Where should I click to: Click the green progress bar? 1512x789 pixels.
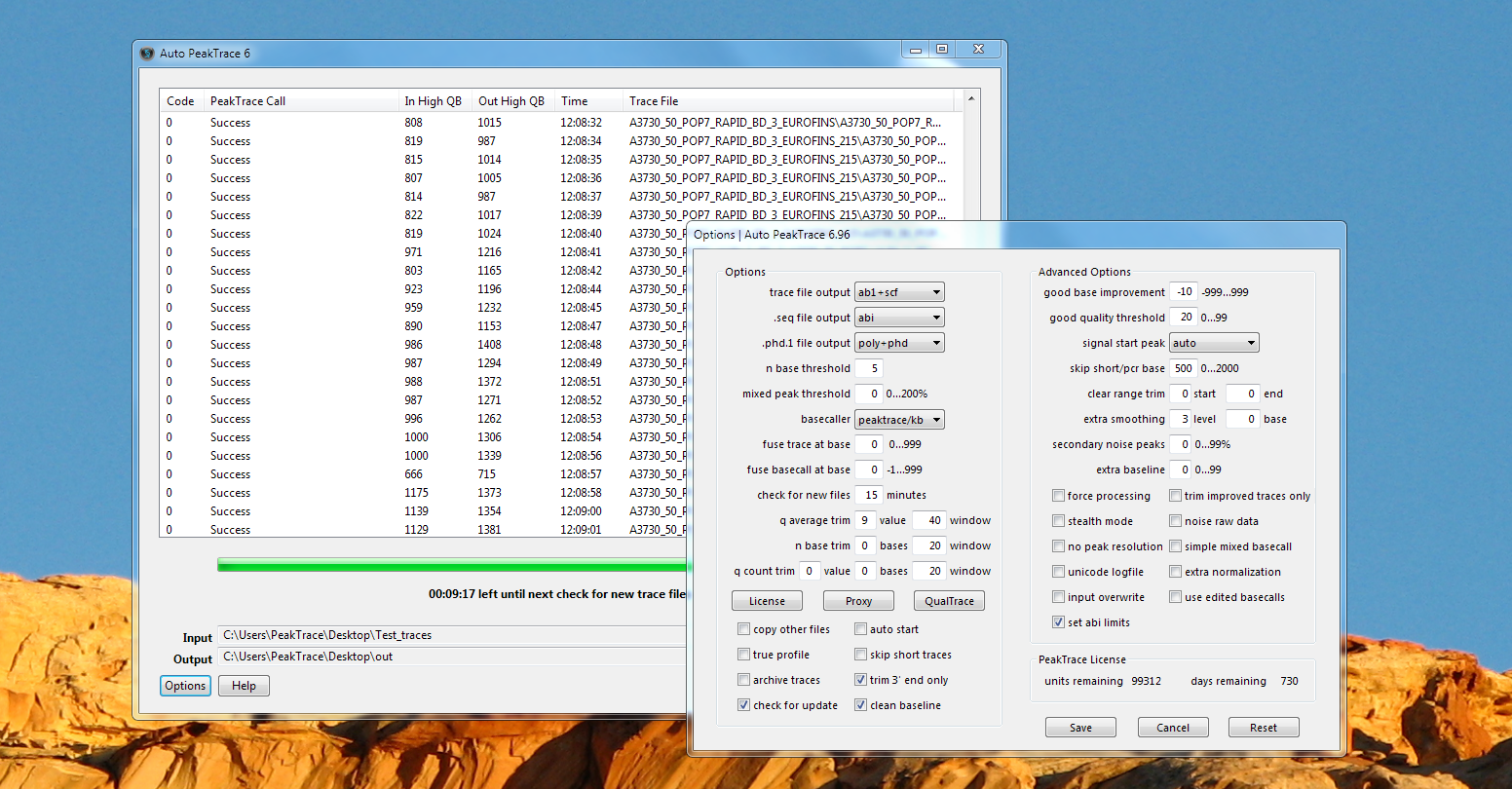[x=452, y=565]
